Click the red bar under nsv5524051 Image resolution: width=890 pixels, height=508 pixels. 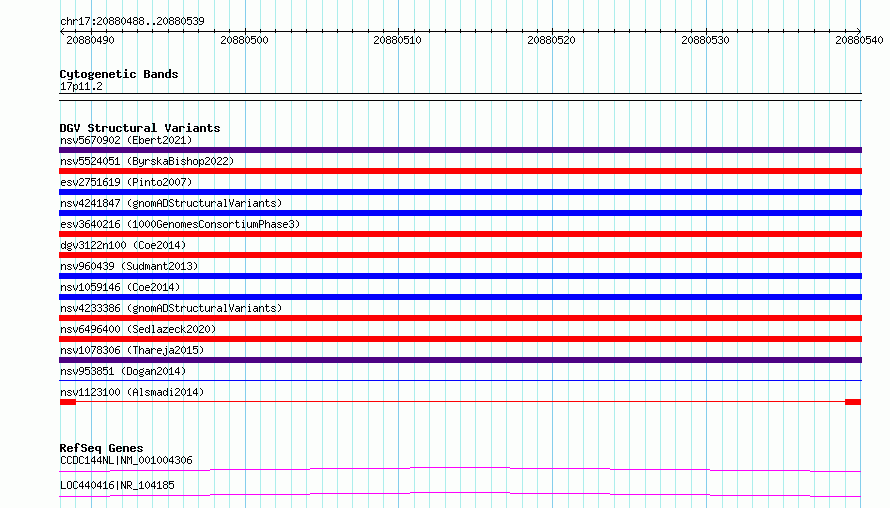coord(460,171)
